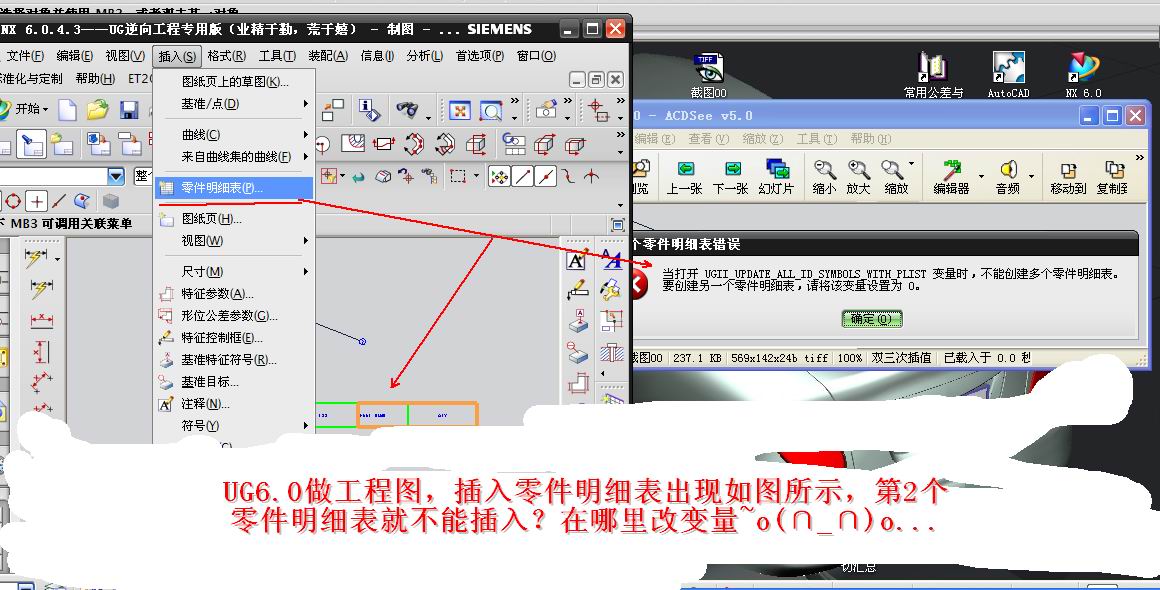Image resolution: width=1160 pixels, height=590 pixels.
Task: Open the ACDSee Zoom (缩放) dropdown arrow
Action: coord(911,164)
